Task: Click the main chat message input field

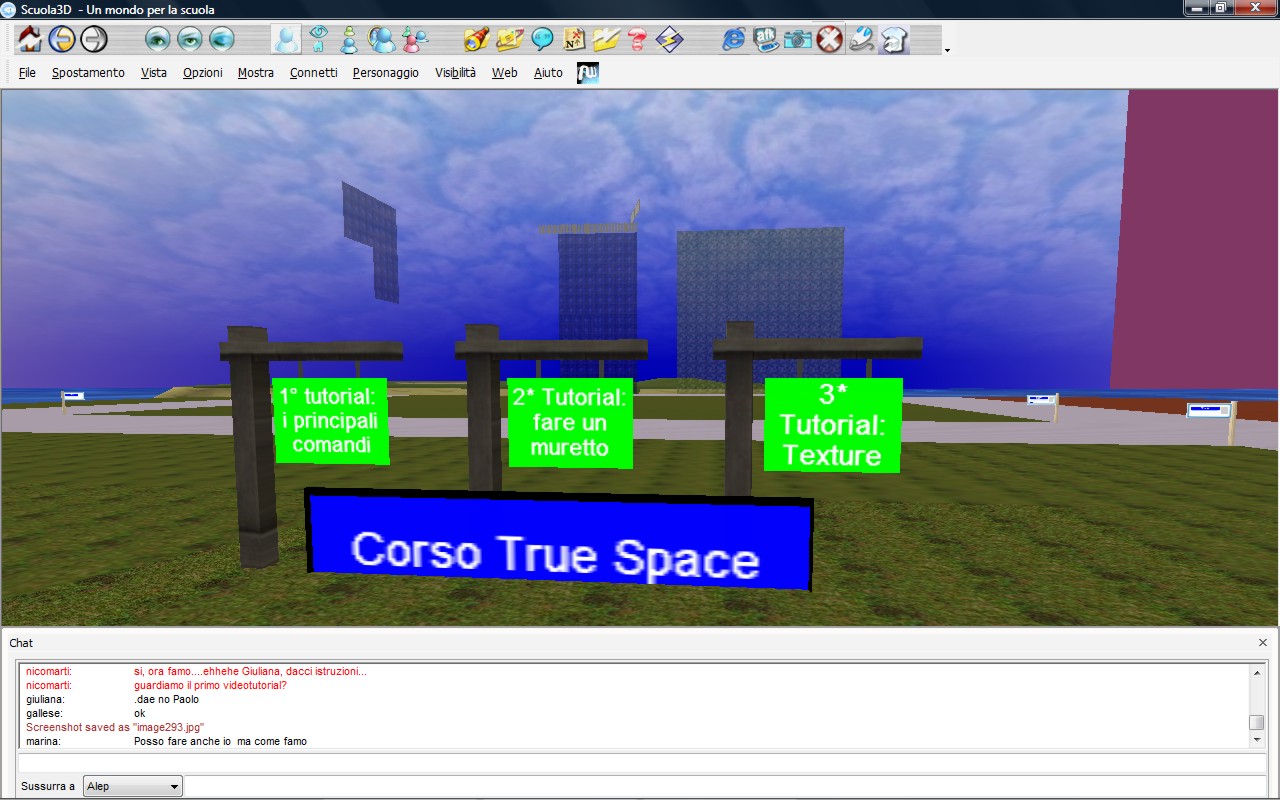Action: point(642,763)
